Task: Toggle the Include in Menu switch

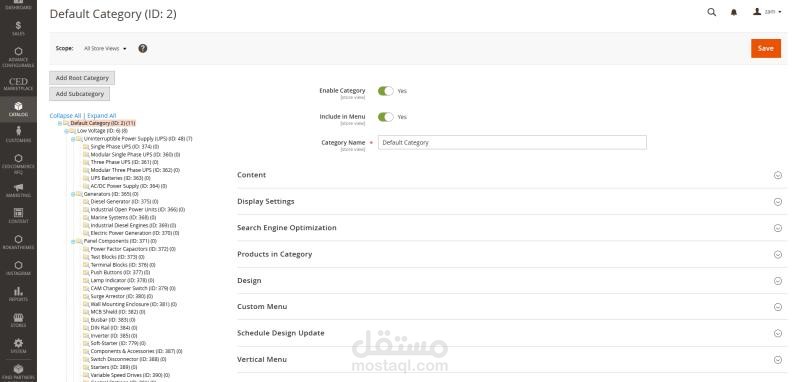Action: (x=386, y=117)
